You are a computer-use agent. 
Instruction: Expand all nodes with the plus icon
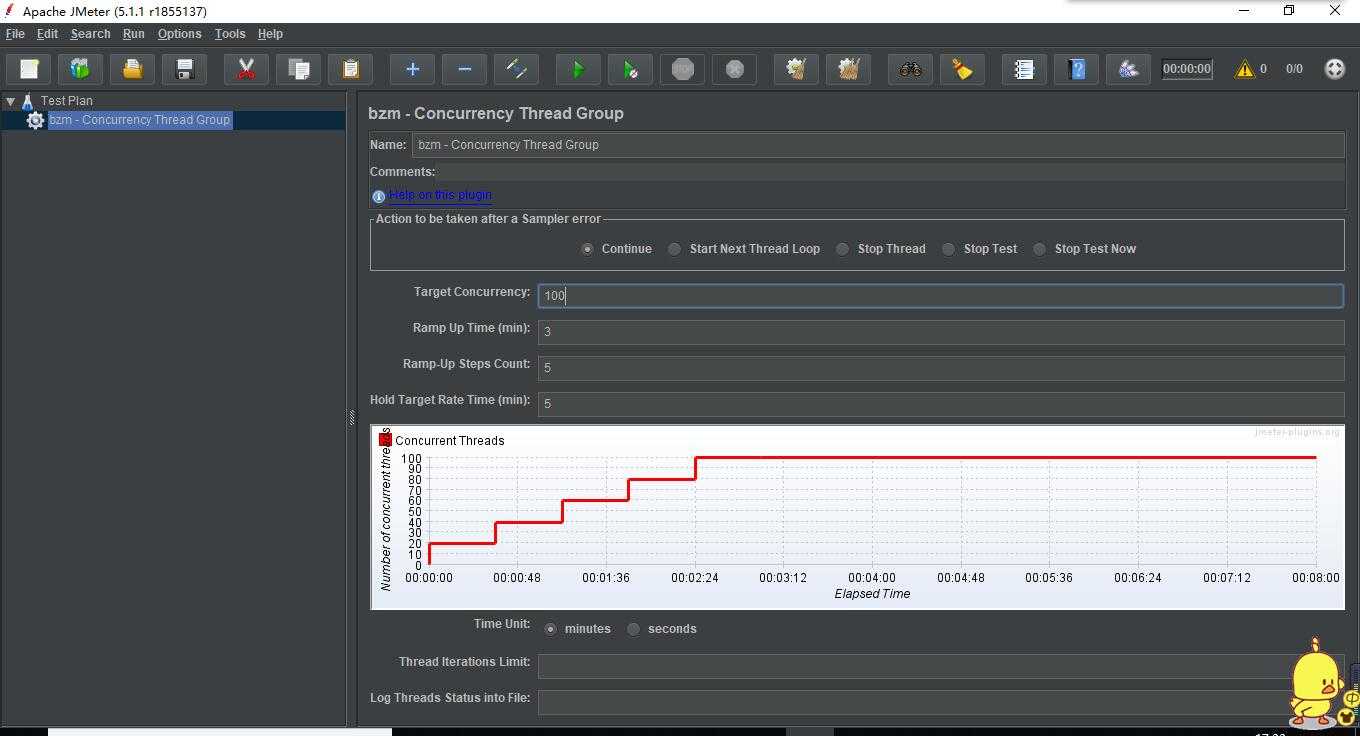(x=412, y=69)
